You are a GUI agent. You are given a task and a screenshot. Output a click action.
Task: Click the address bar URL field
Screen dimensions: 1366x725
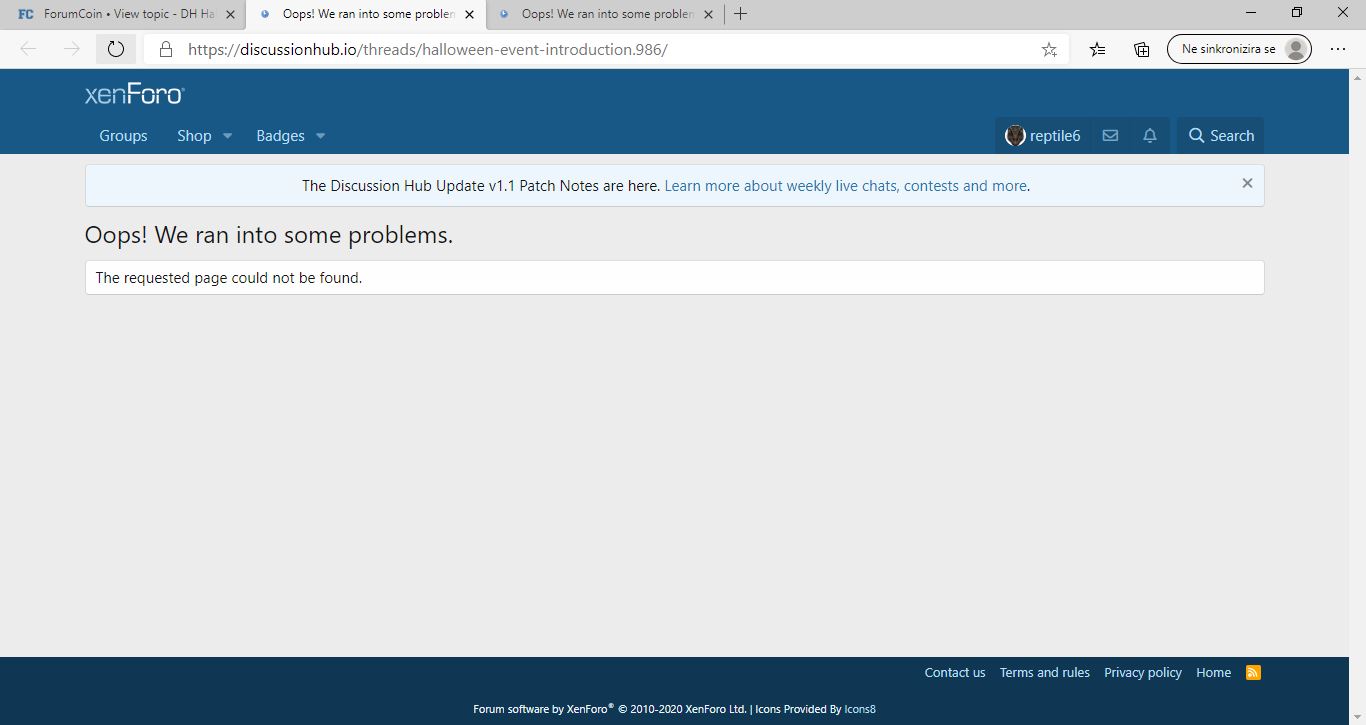600,49
